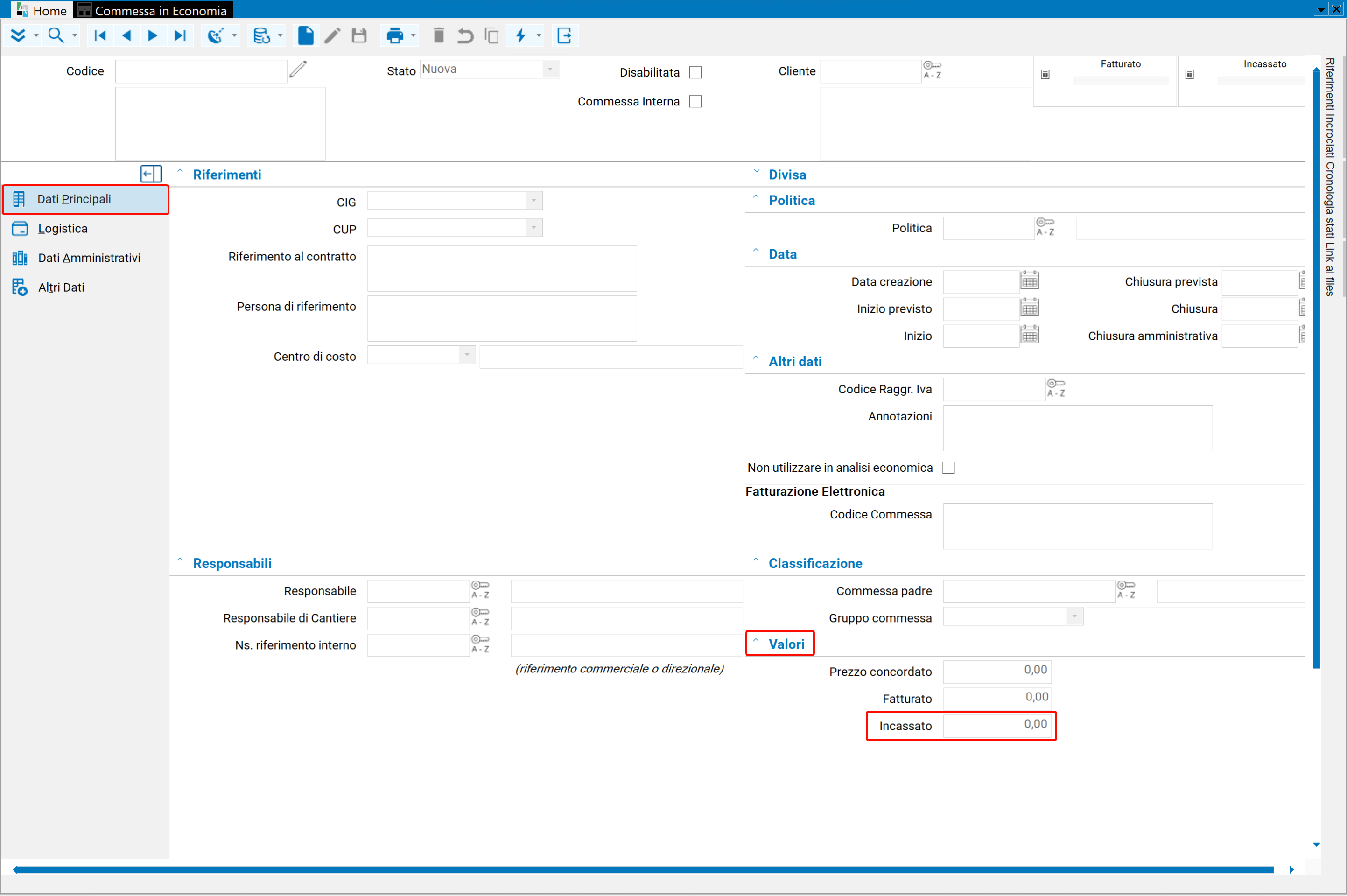Select Dati Principali in the sidebar
Image resolution: width=1347 pixels, height=896 pixels.
tap(86, 199)
